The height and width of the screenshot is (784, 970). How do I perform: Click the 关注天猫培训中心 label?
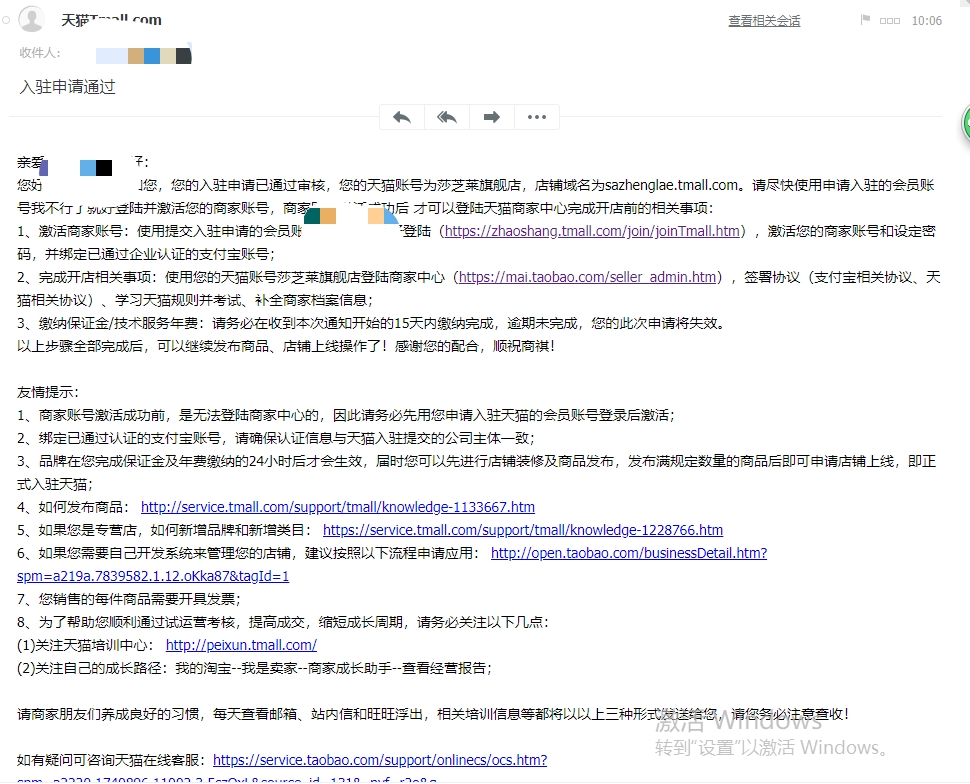[86, 645]
